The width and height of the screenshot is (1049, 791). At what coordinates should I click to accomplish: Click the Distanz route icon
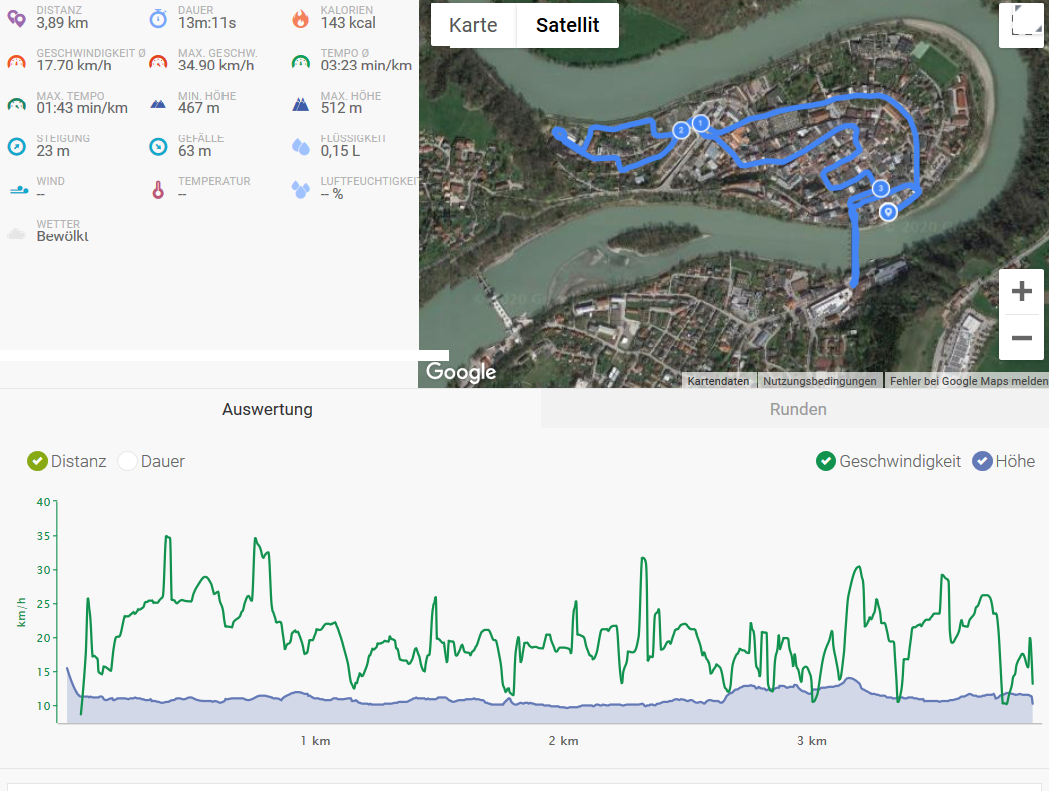(17, 19)
